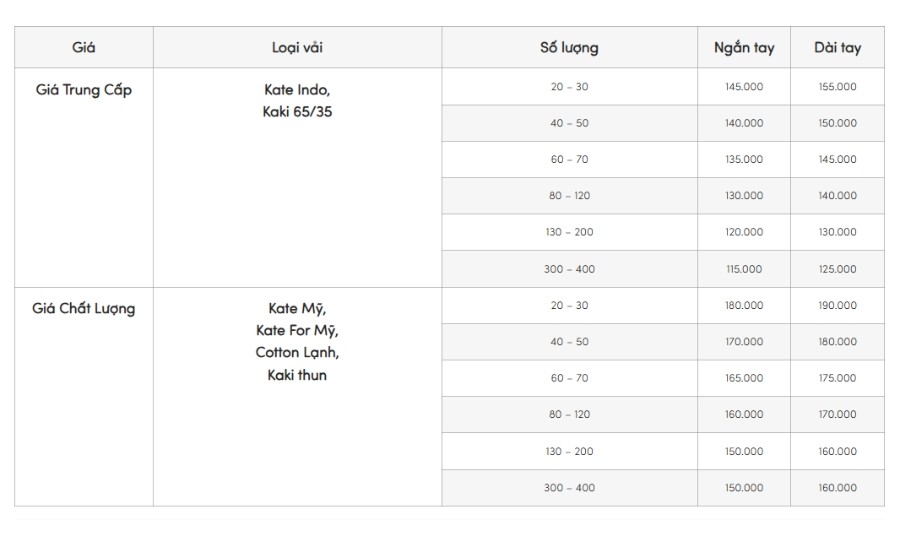Select the 155.000 long-sleeve price cell
This screenshot has height=533, width=900.
[837, 87]
